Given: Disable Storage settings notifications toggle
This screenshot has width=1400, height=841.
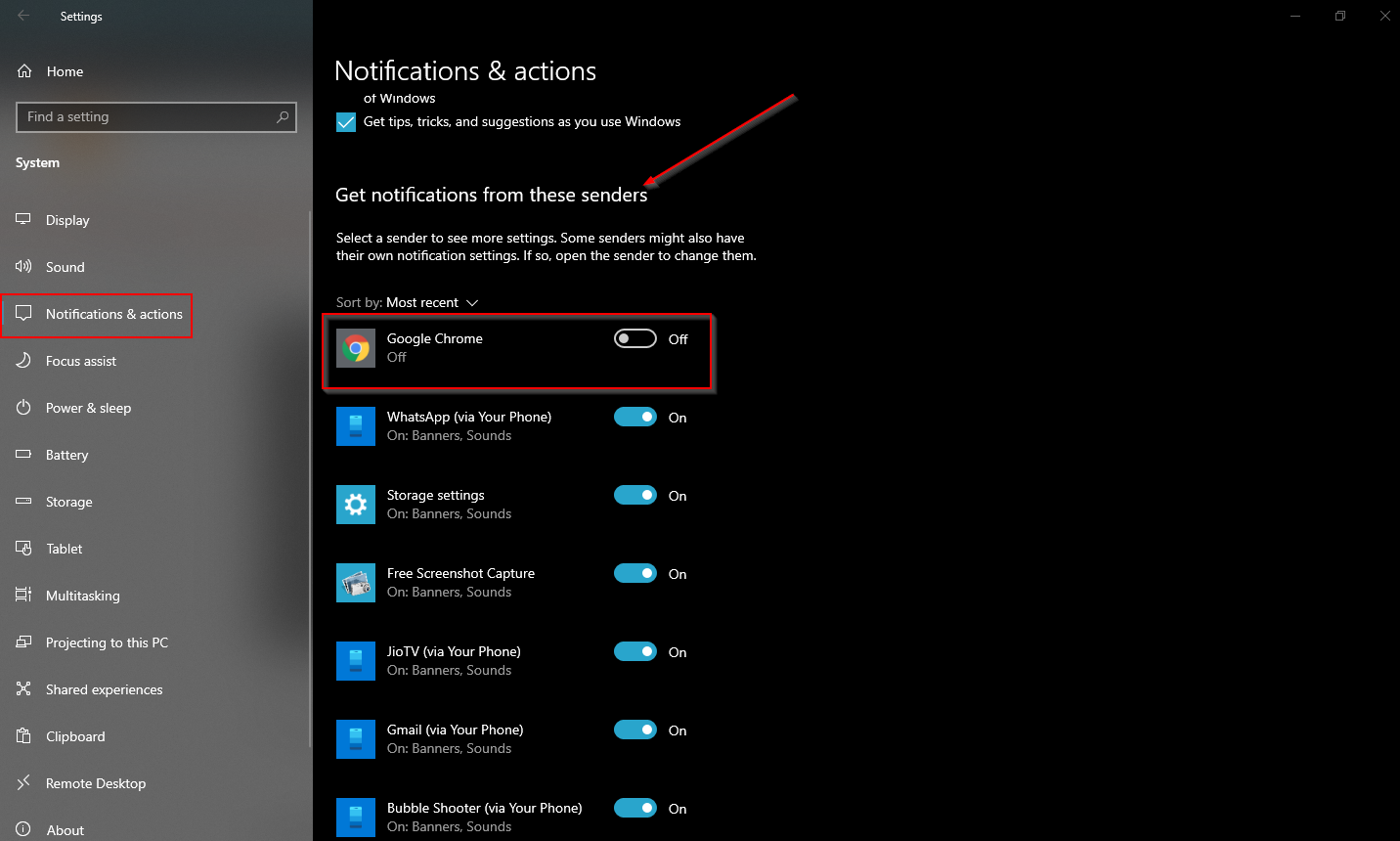Looking at the screenshot, I should (x=635, y=495).
